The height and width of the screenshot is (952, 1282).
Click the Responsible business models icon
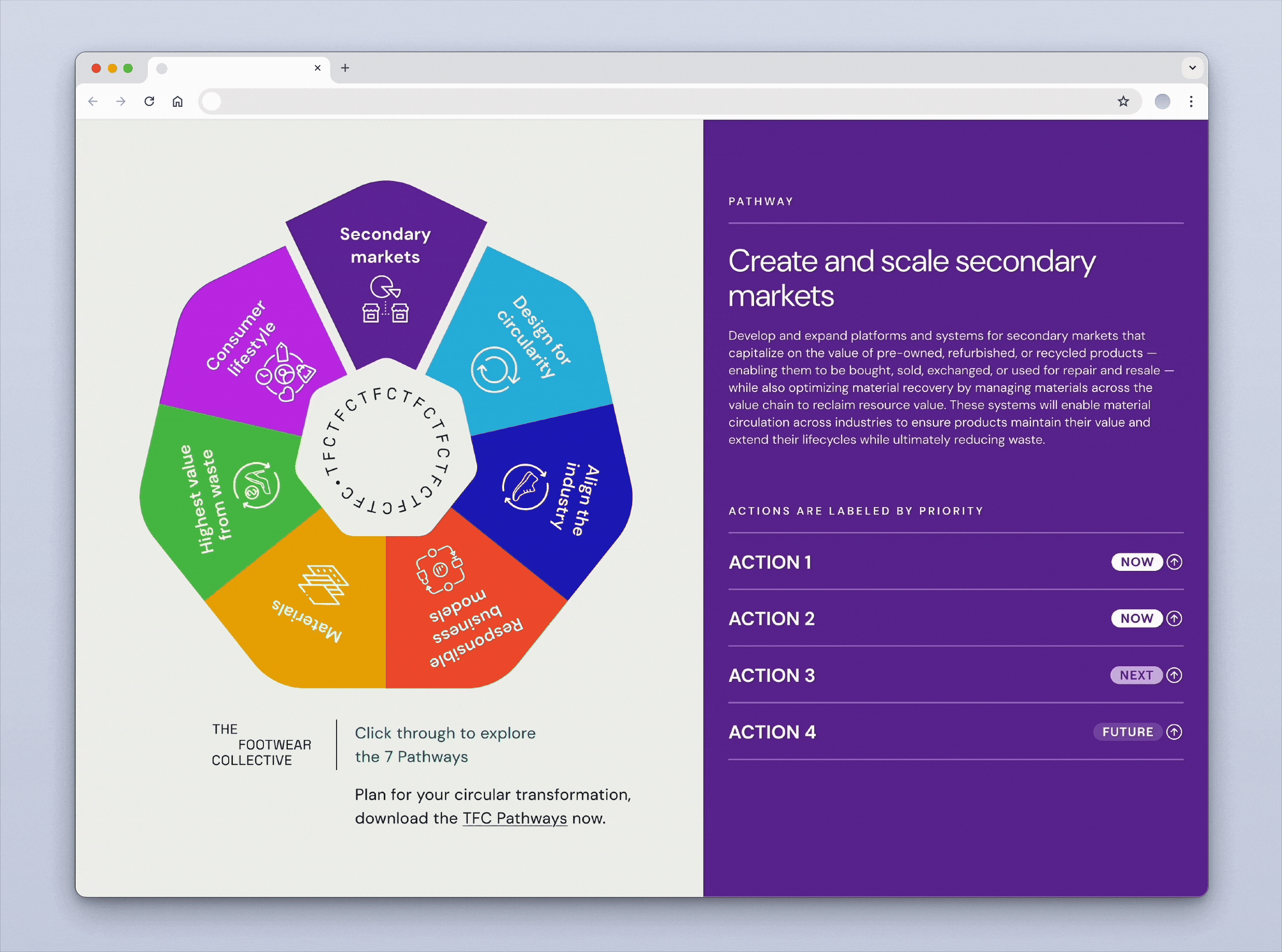click(x=440, y=570)
